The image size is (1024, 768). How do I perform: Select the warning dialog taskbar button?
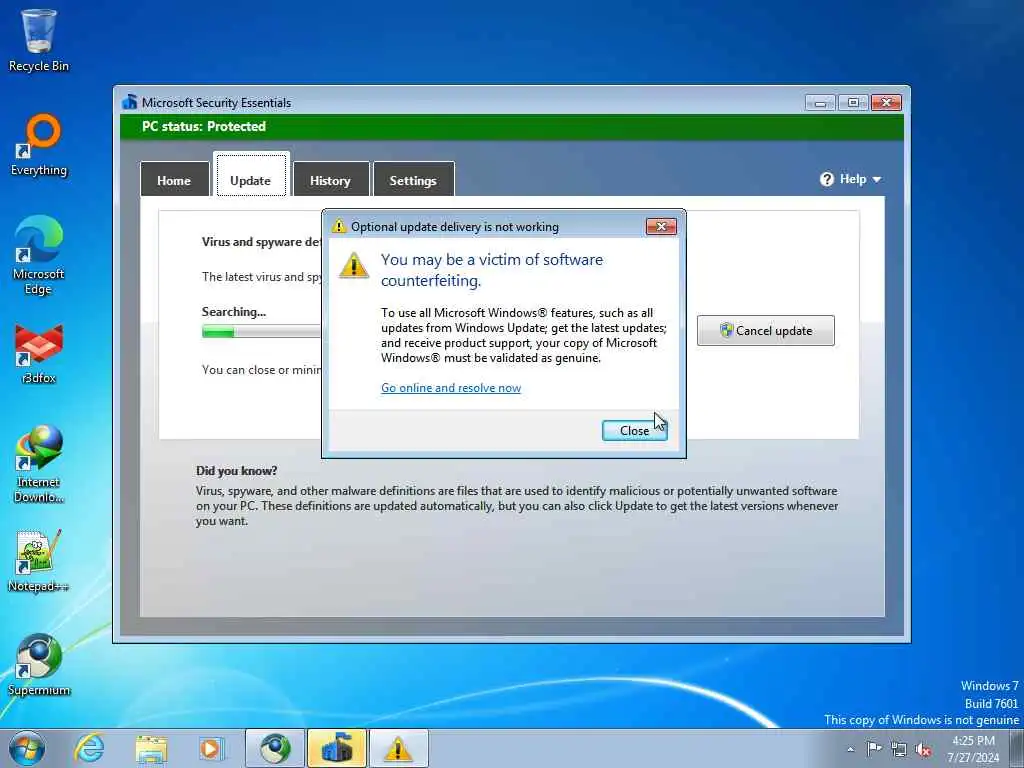398,748
